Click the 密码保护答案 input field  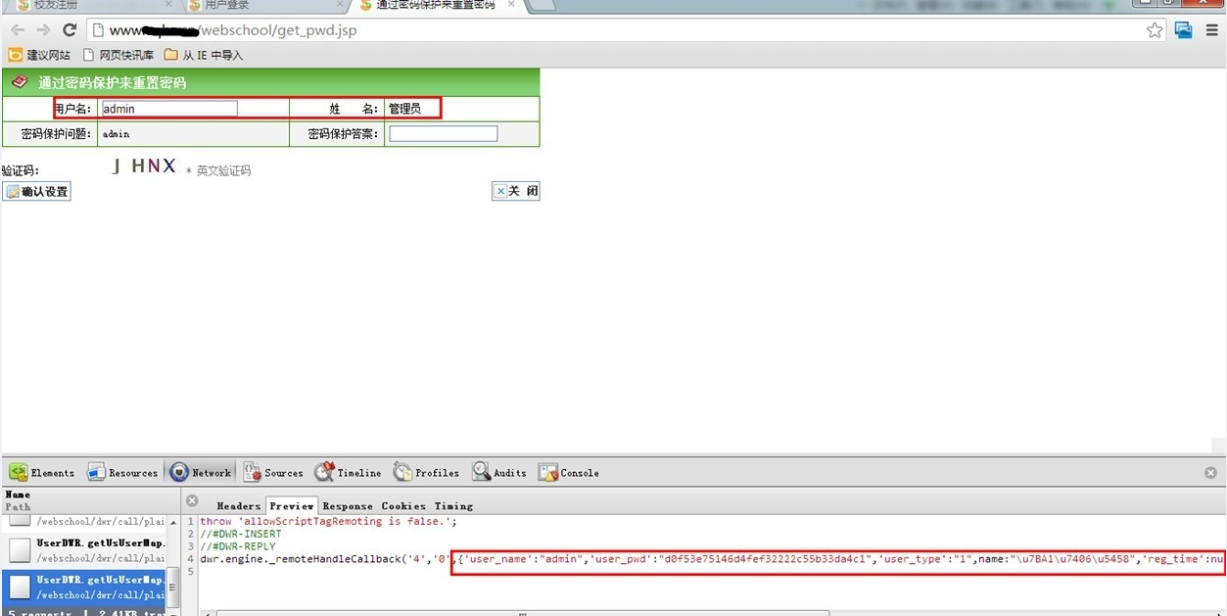443,134
